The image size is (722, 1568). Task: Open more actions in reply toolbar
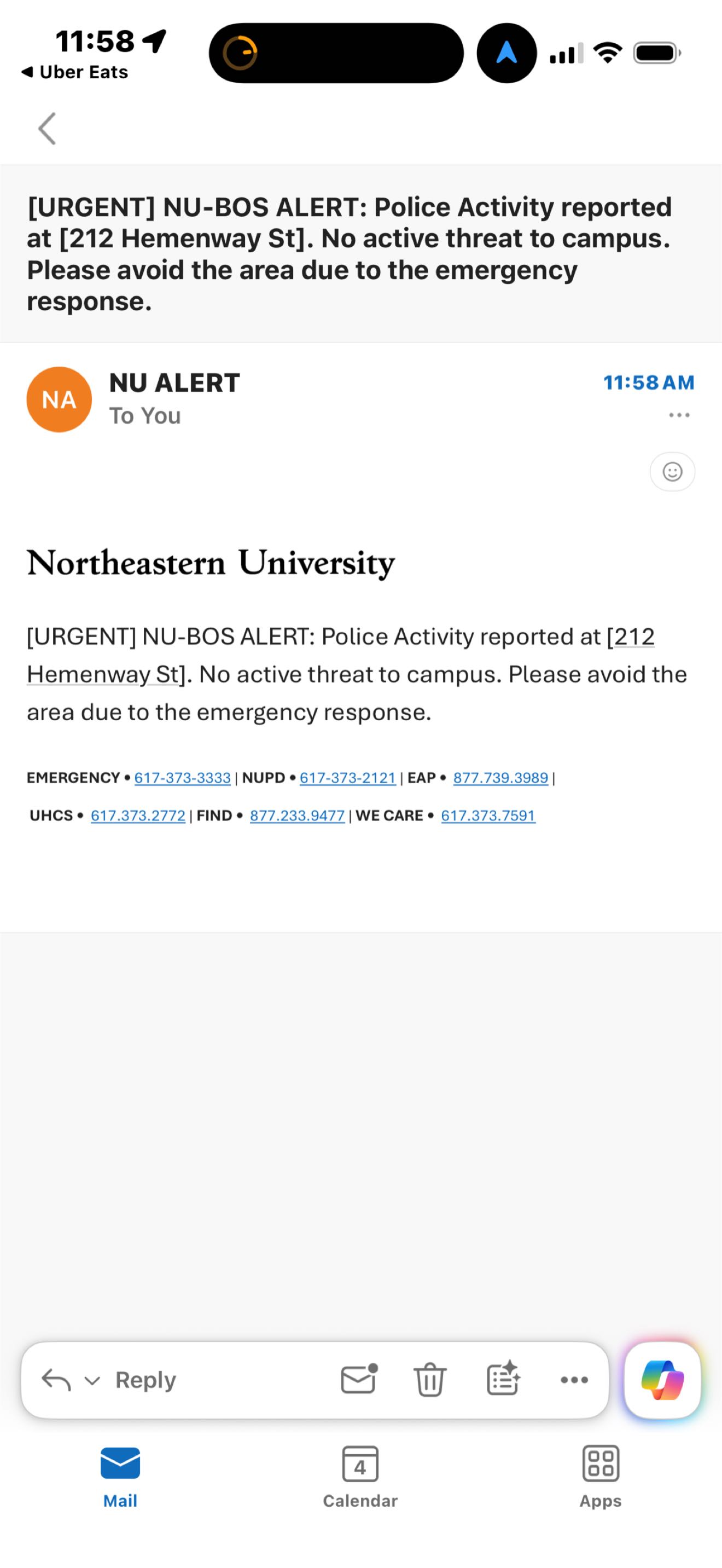tap(574, 1380)
